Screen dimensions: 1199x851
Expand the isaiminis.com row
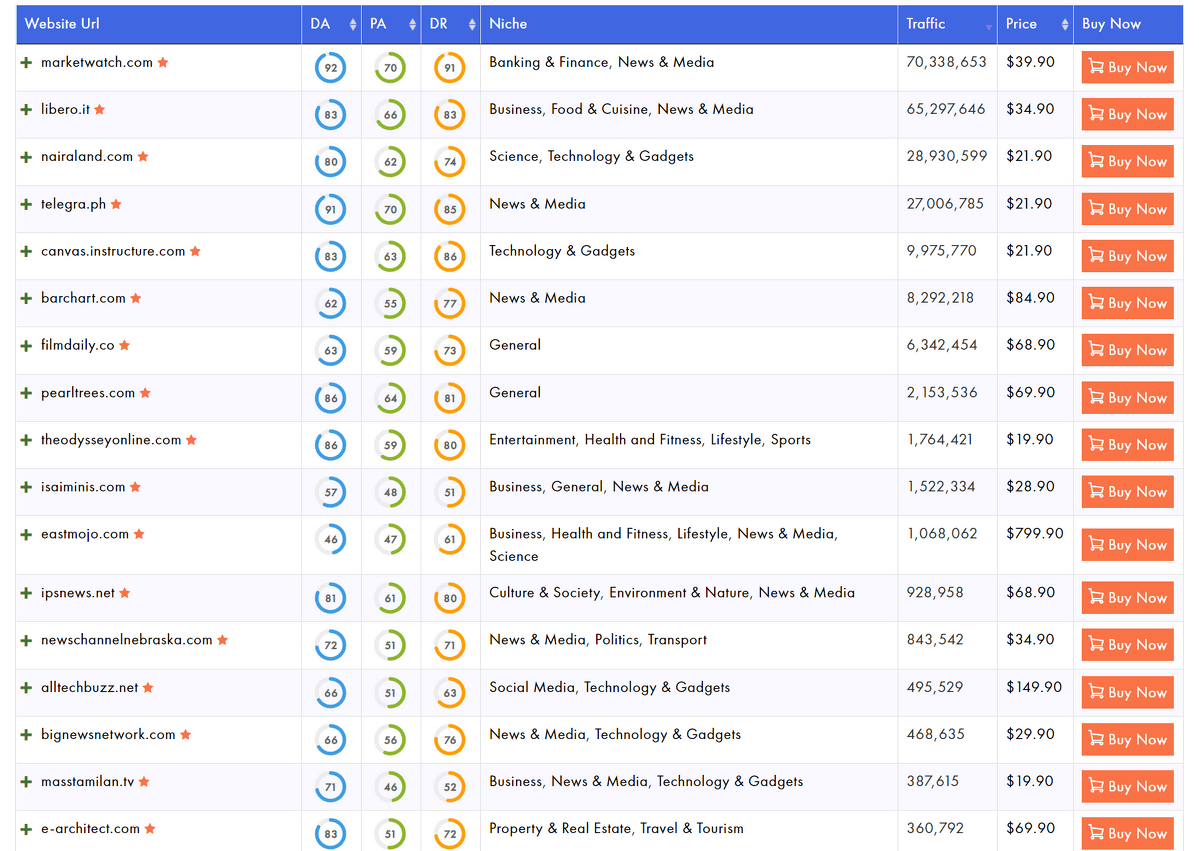coord(26,487)
